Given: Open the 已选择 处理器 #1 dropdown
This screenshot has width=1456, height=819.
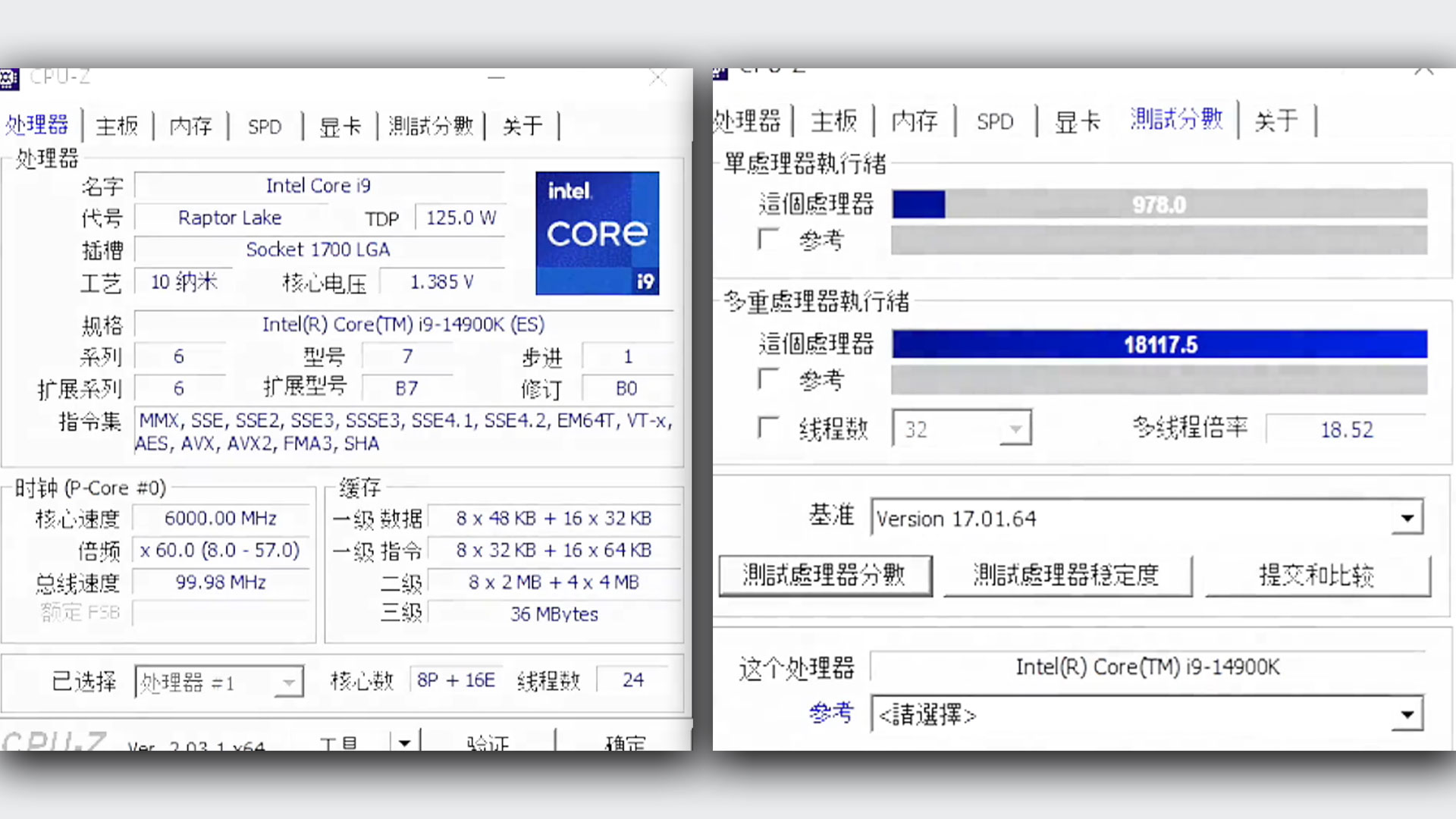Looking at the screenshot, I should [x=219, y=682].
